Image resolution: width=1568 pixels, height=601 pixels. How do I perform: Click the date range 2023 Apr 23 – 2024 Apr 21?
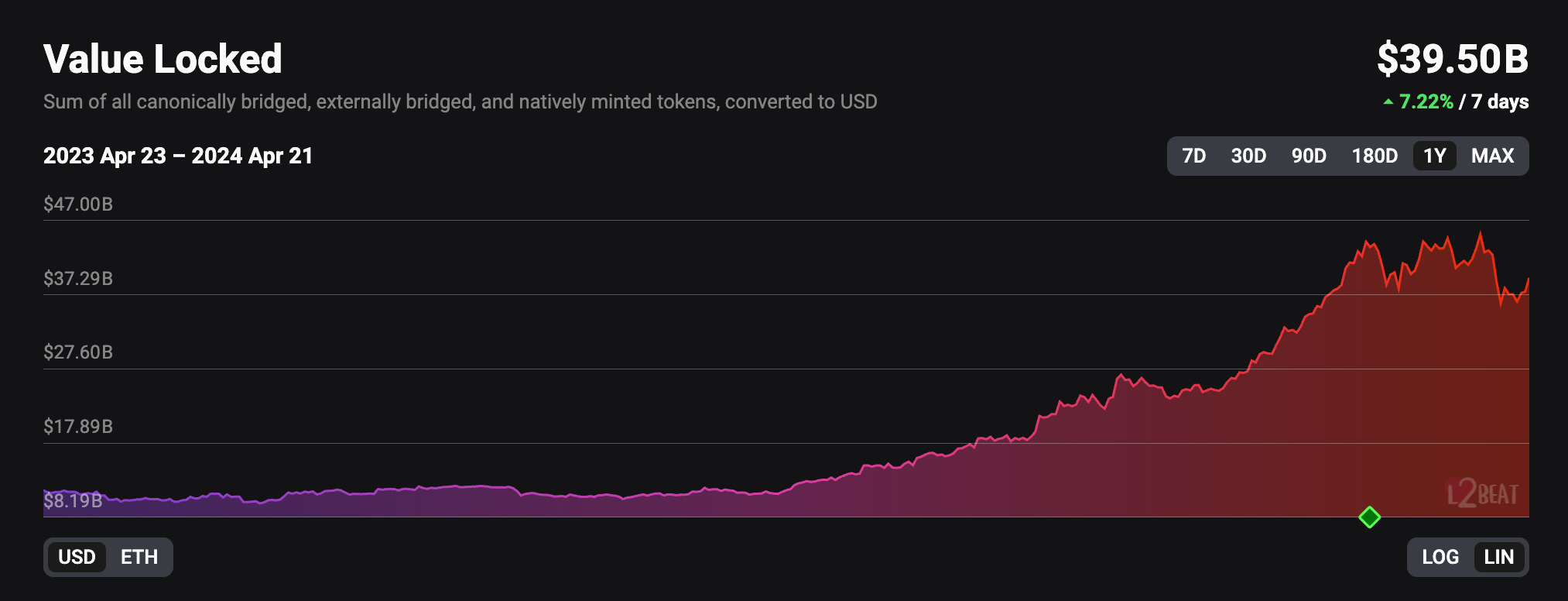coord(178,156)
